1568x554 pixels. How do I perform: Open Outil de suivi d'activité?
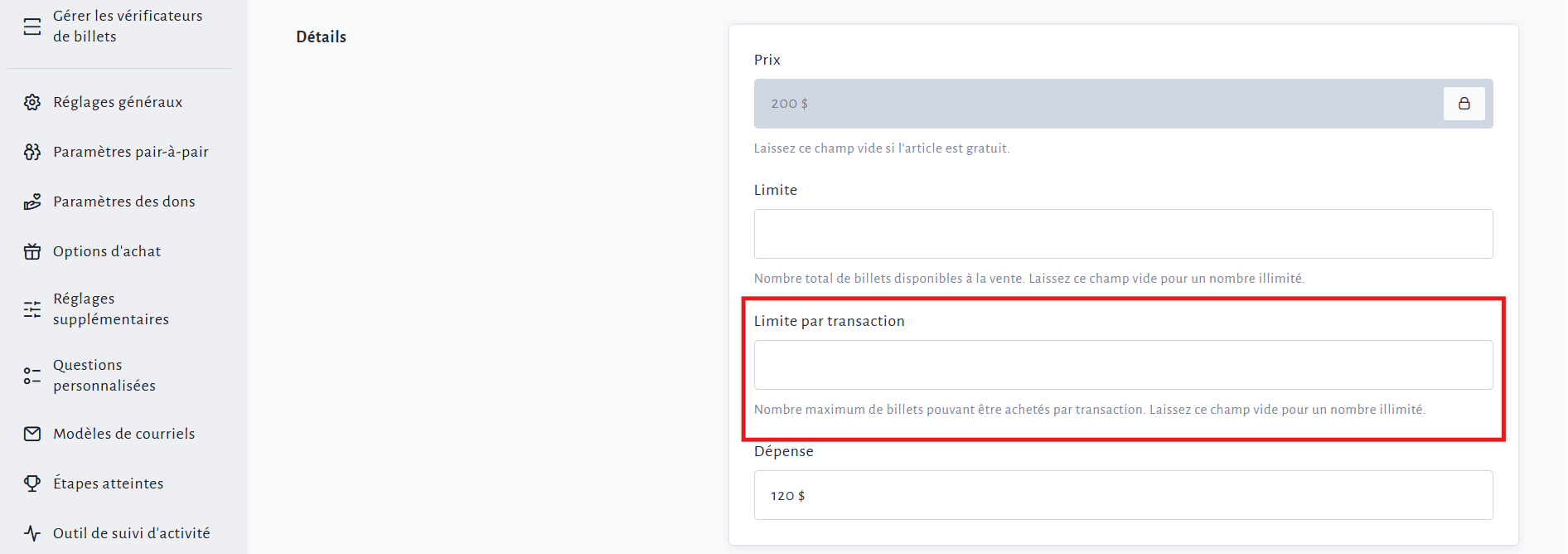click(x=132, y=533)
